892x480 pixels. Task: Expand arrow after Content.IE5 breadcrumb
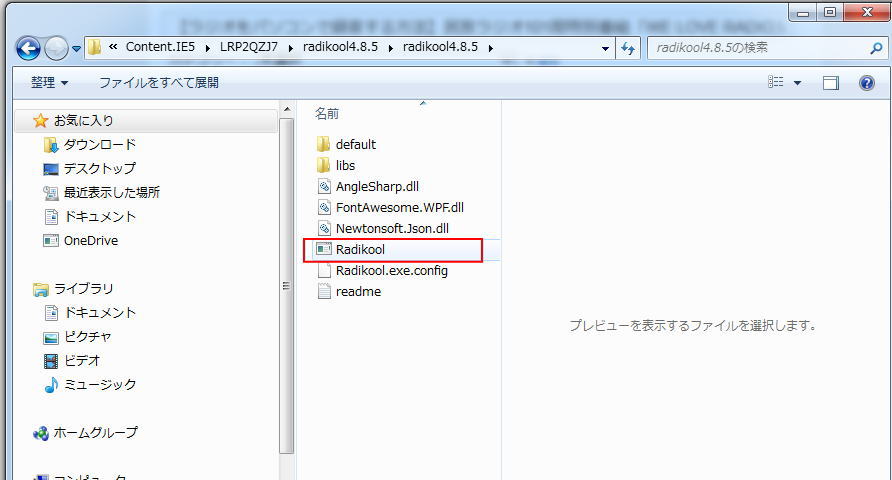coord(208,48)
